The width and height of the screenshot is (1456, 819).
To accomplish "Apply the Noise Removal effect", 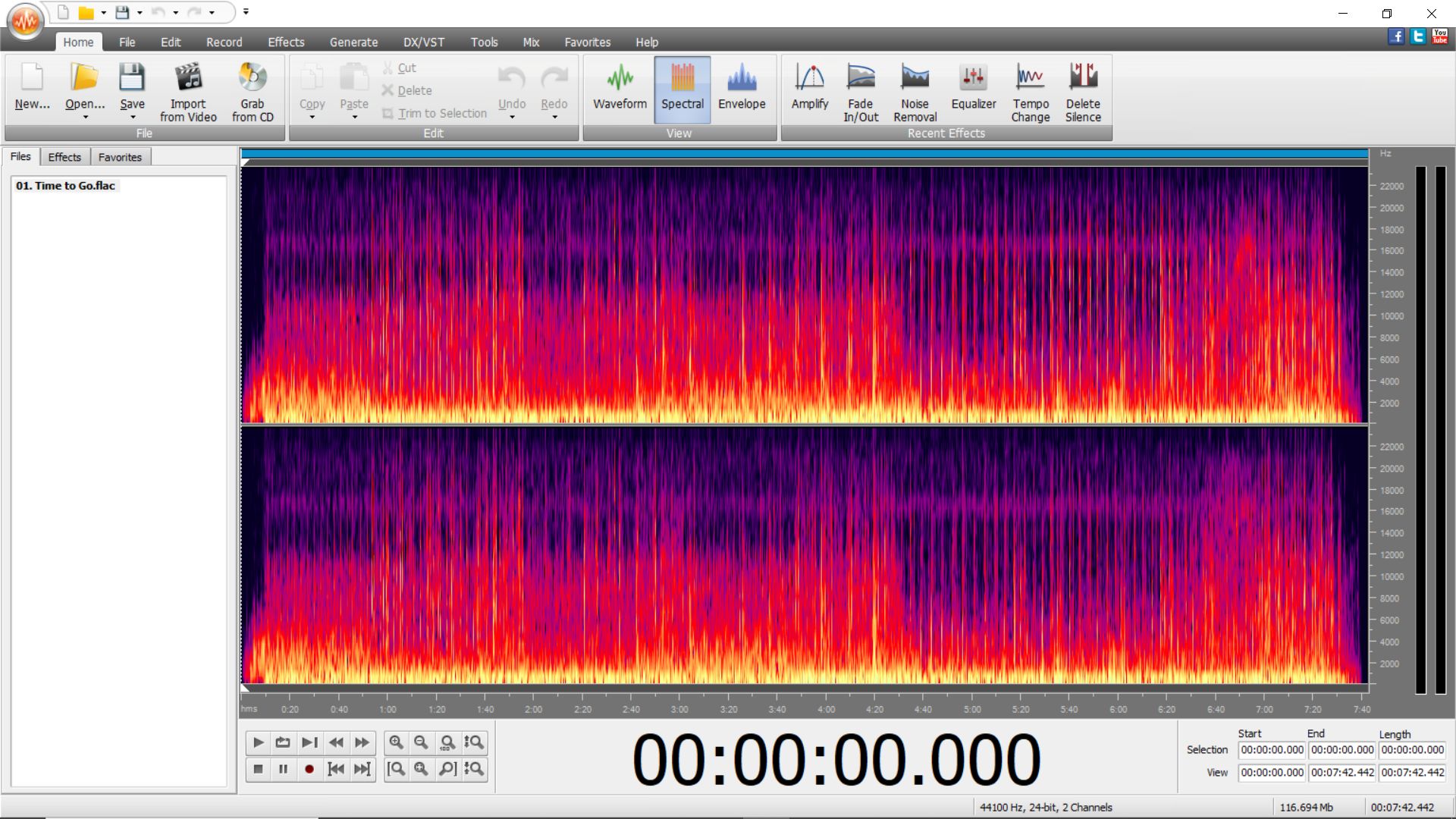I will 915,91.
